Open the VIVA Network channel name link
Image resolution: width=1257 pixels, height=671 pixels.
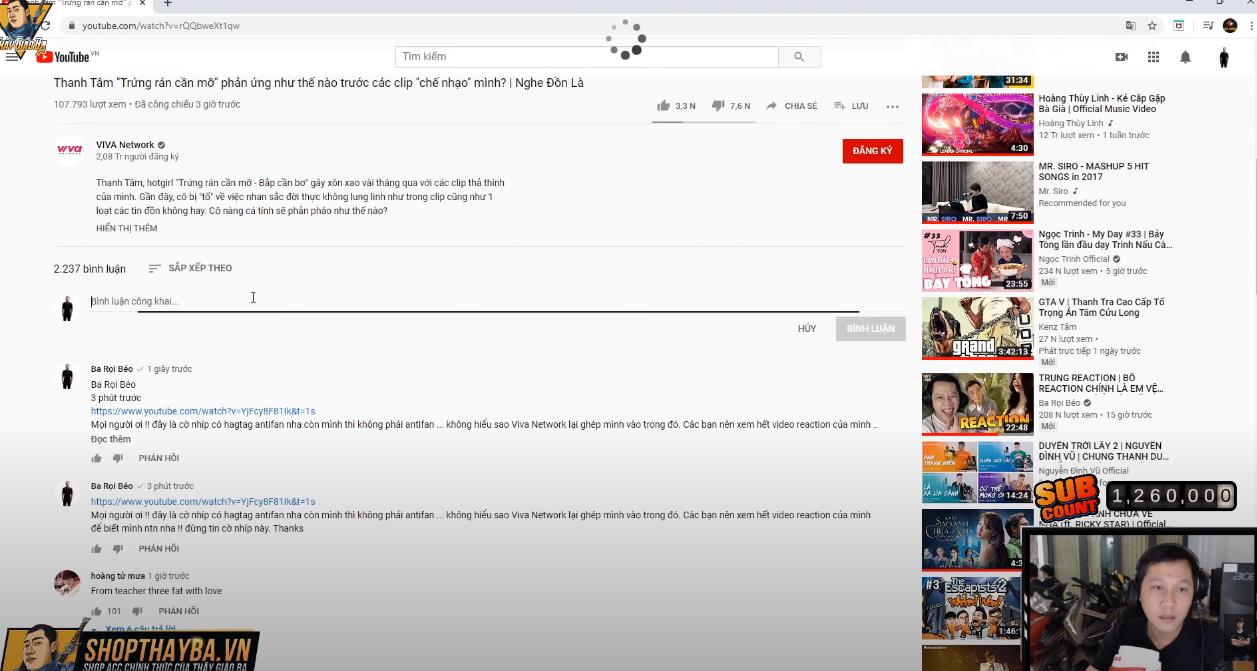[125, 145]
